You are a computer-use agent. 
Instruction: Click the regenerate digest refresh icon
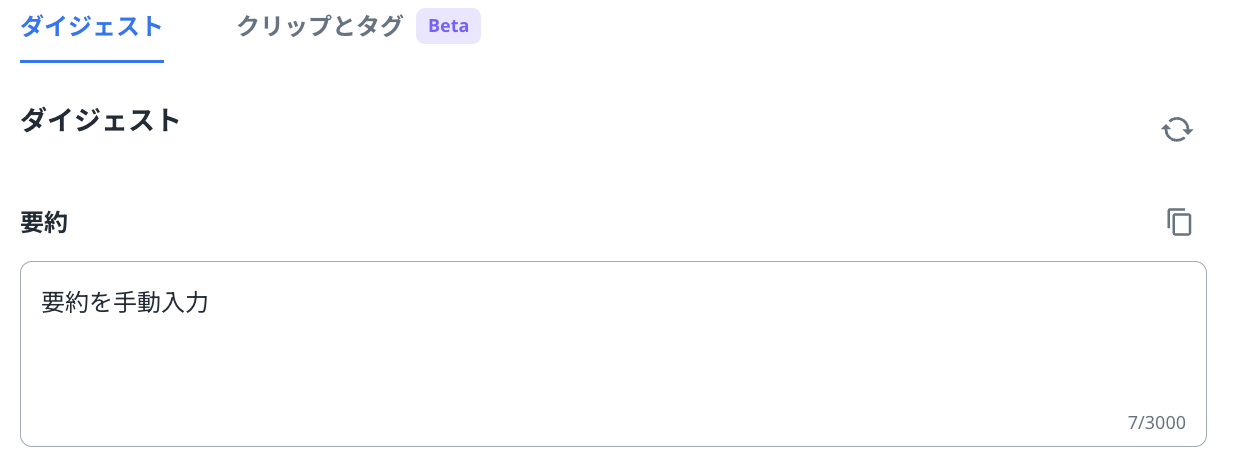pyautogui.click(x=1177, y=129)
